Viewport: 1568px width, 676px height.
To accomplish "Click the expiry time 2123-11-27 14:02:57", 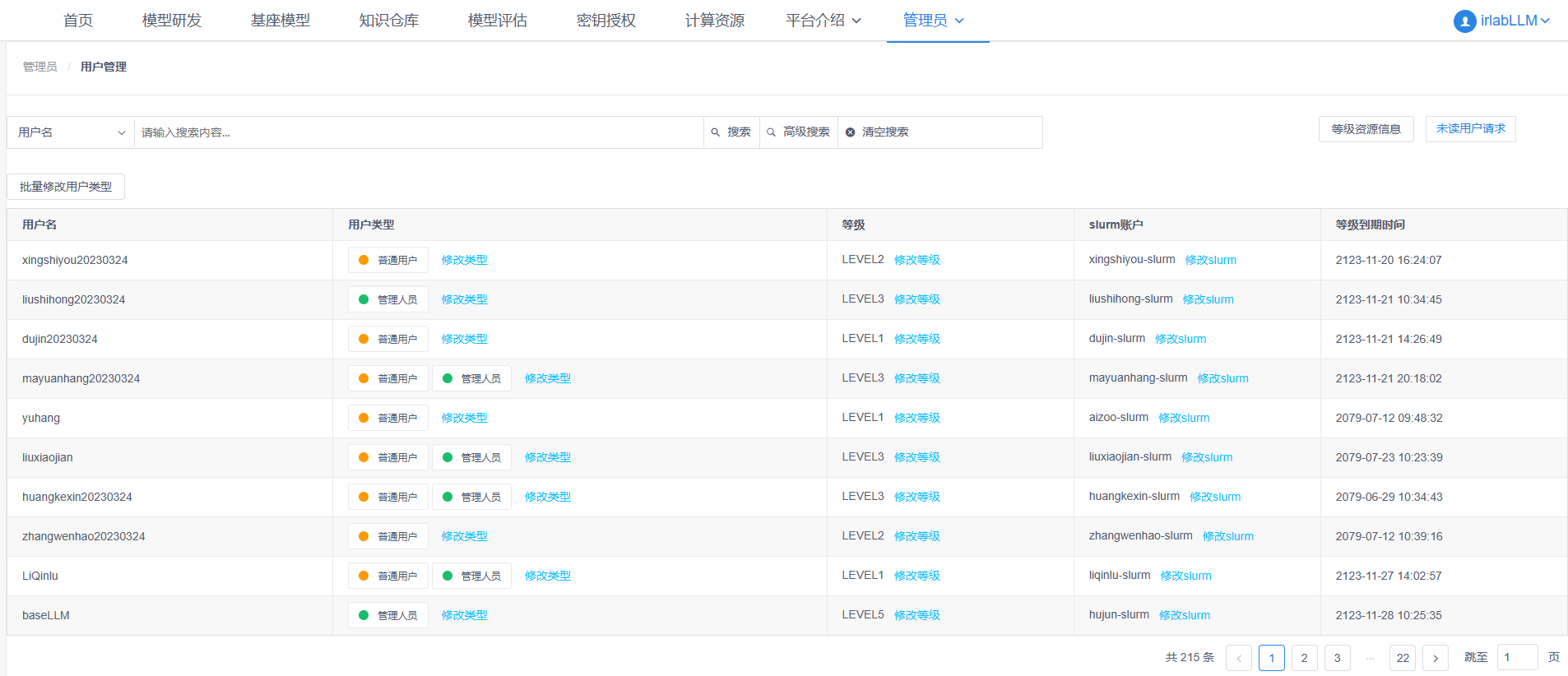I will click(x=1389, y=576).
